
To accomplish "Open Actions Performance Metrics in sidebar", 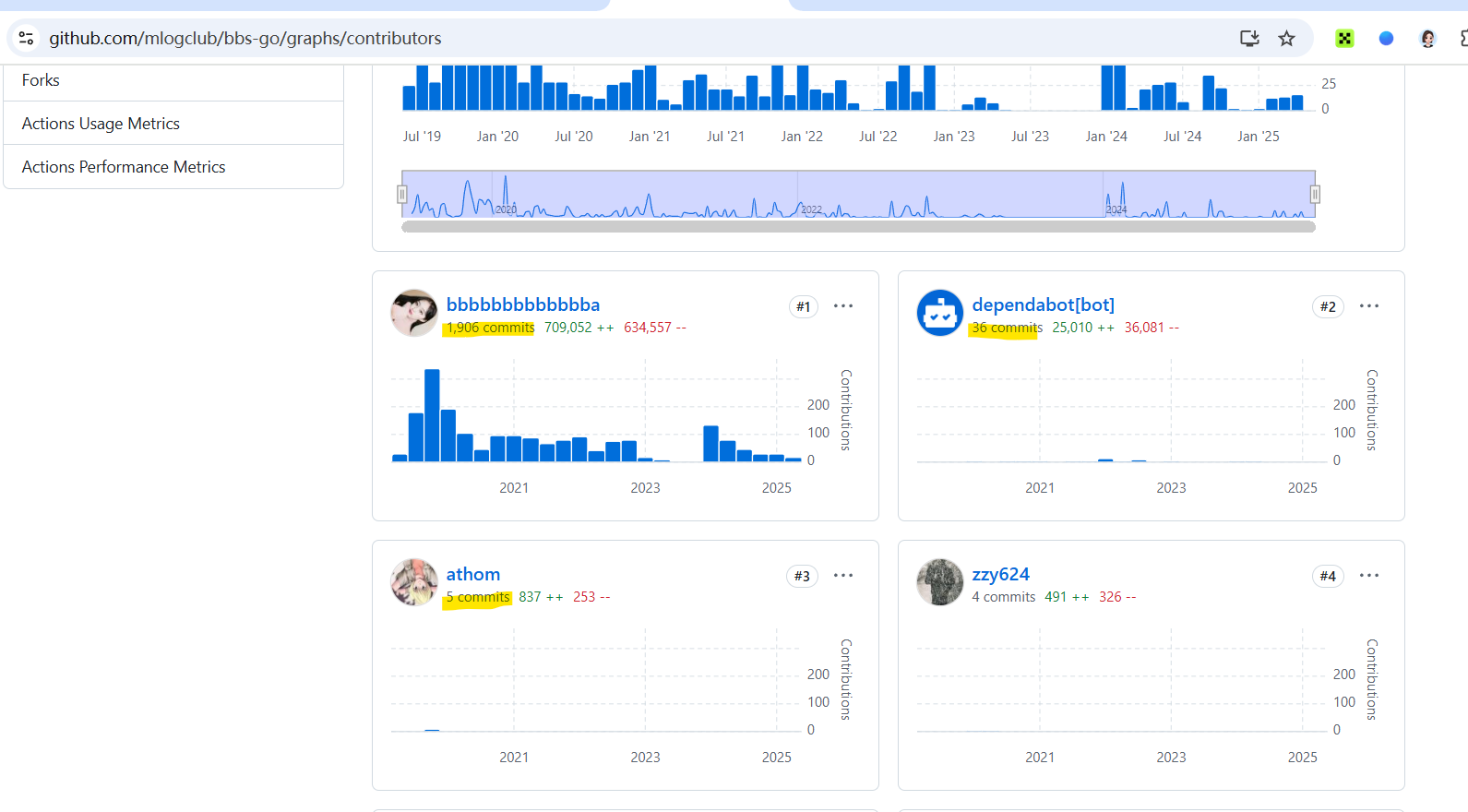I will [173, 166].
